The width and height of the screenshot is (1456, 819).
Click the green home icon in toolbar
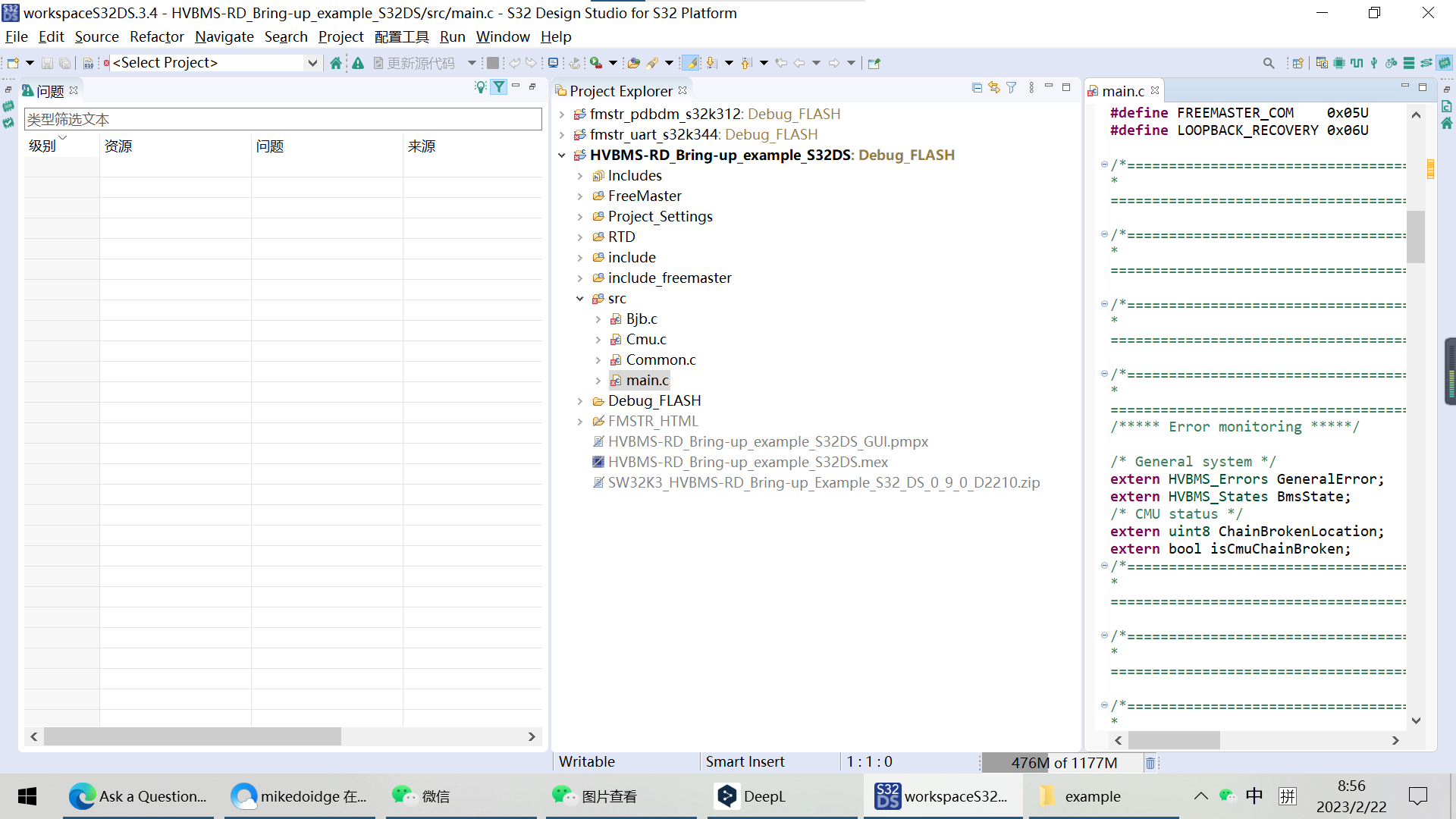click(336, 63)
